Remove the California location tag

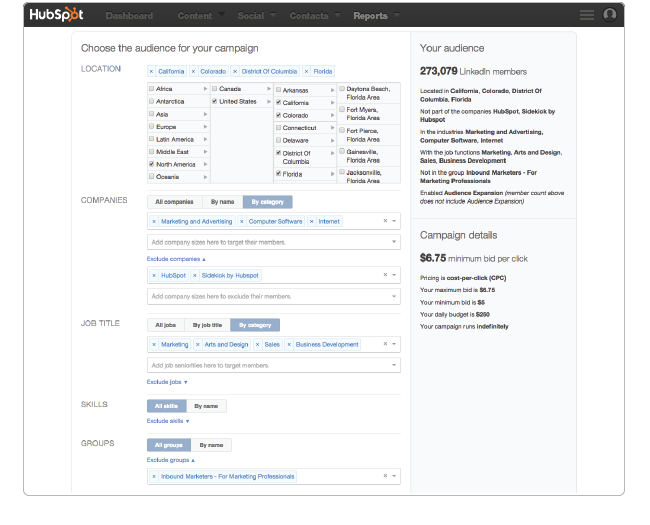tap(152, 72)
